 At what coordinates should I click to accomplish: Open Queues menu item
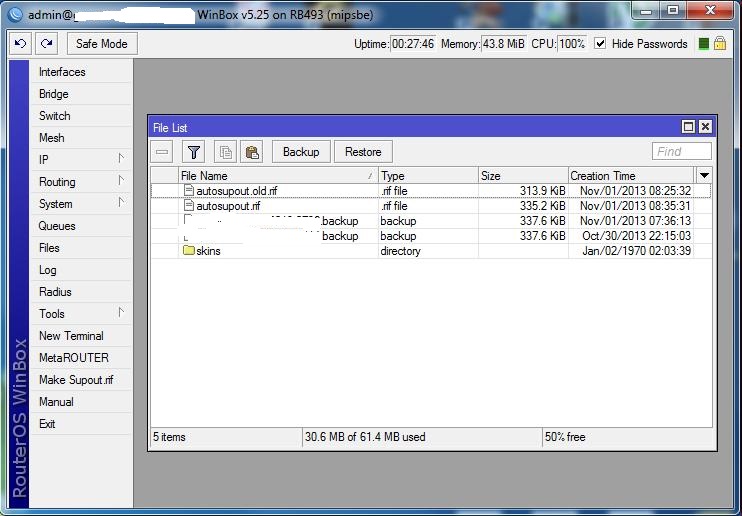point(81,226)
